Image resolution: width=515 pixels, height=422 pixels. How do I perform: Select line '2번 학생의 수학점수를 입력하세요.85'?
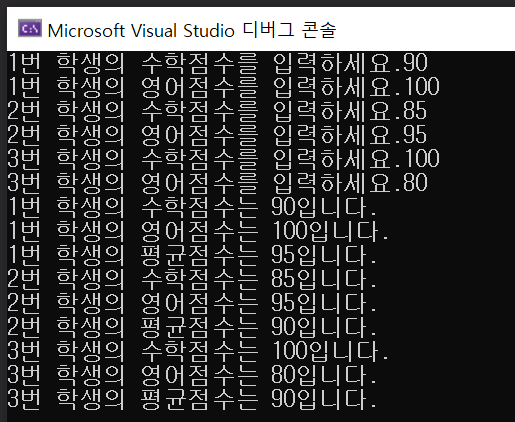tap(217, 111)
